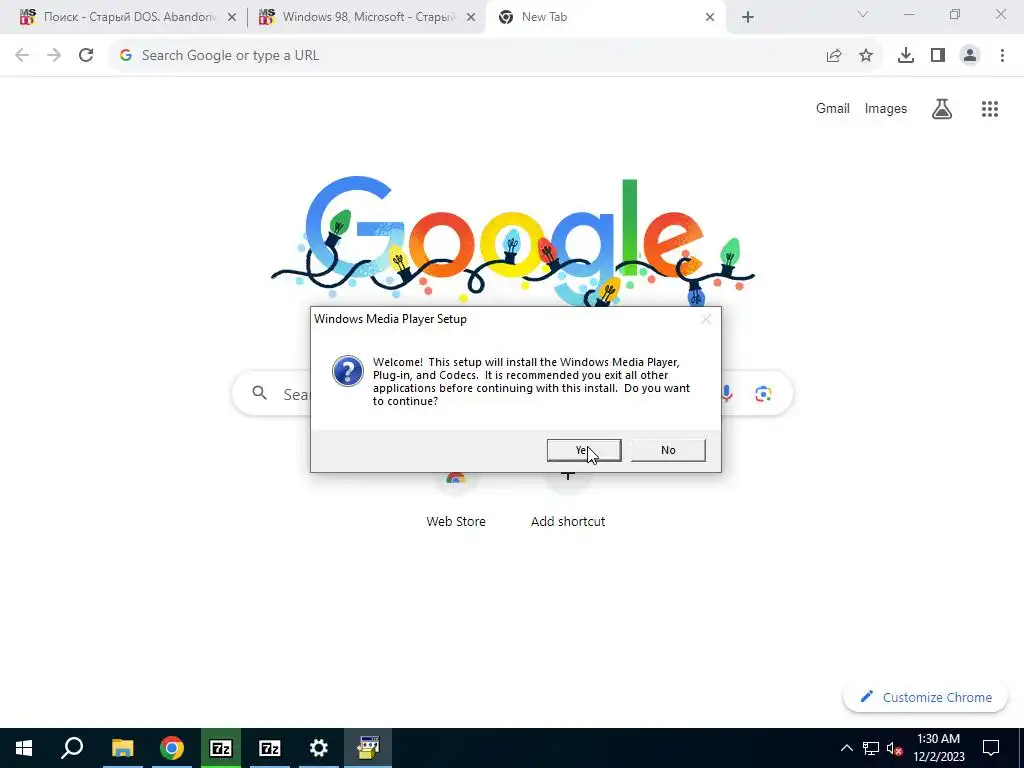
Task: Click the Chrome taskbar icon
Action: (172, 748)
